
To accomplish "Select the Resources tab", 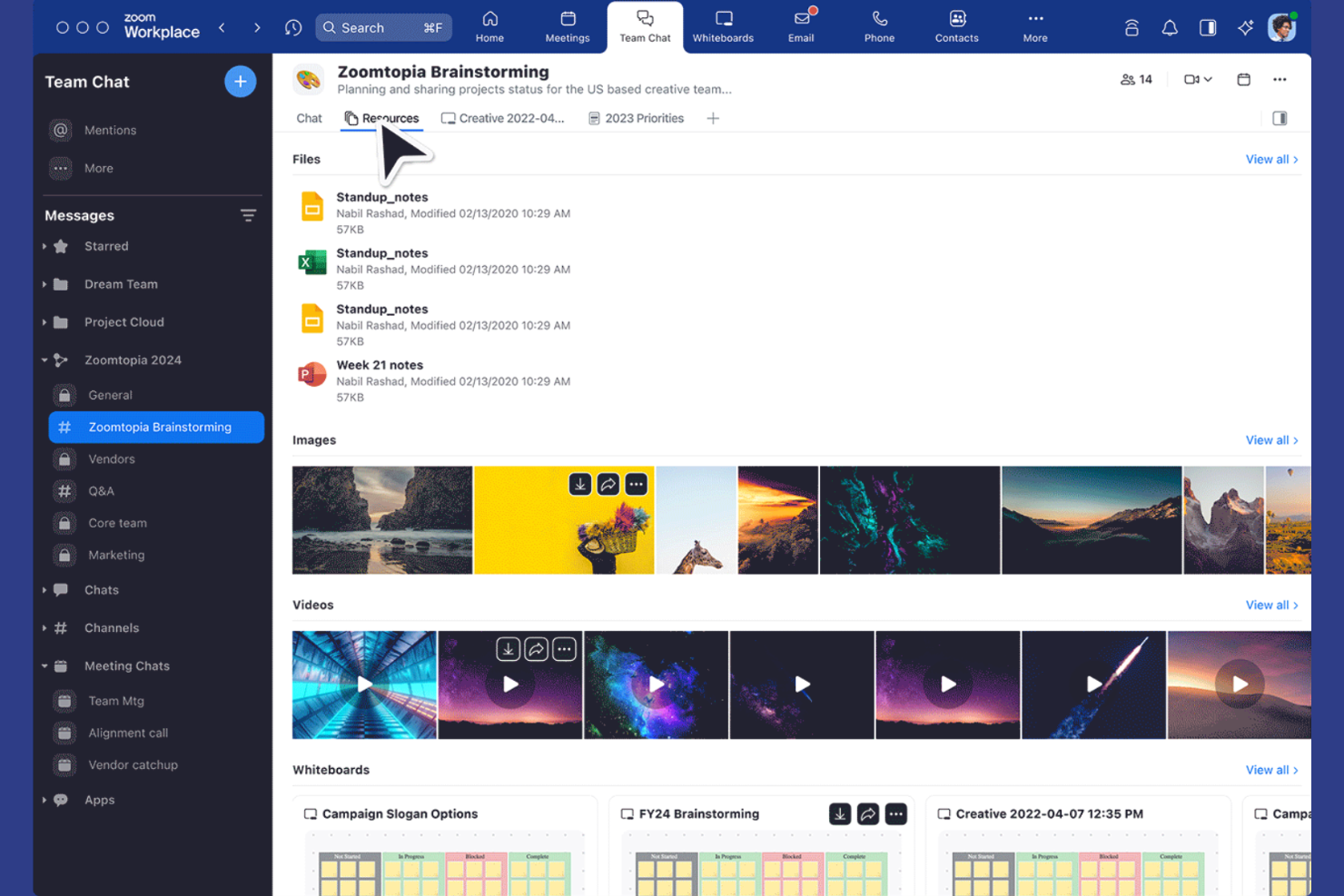I will (381, 118).
